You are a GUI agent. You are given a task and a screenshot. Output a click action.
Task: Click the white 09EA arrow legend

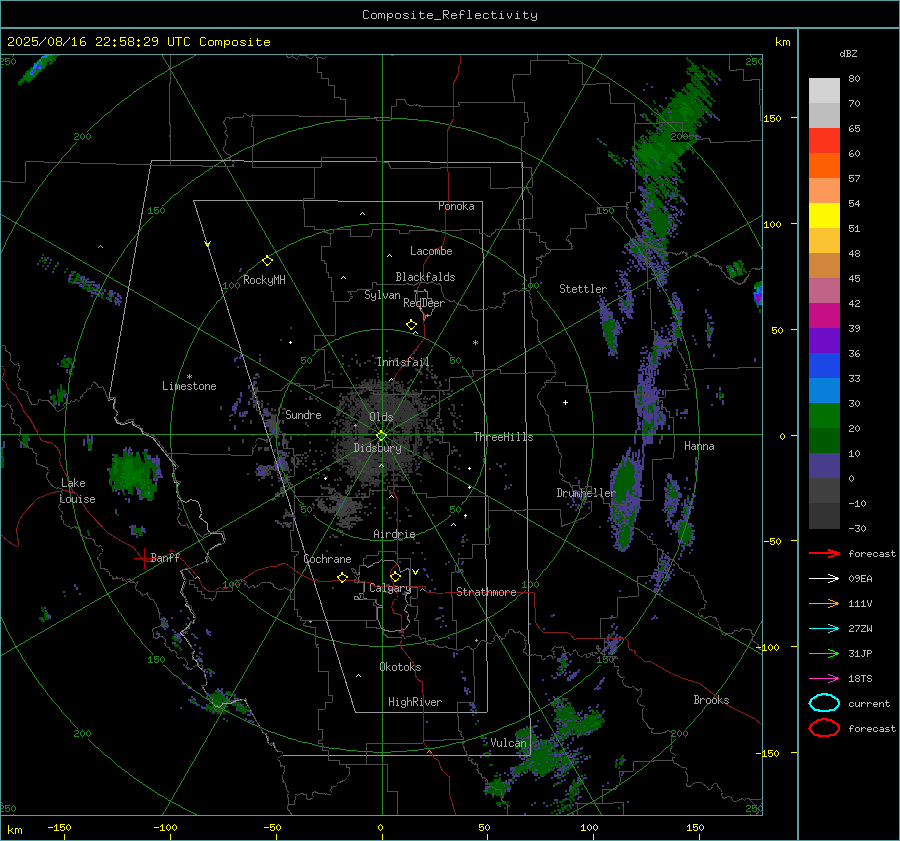point(824,578)
